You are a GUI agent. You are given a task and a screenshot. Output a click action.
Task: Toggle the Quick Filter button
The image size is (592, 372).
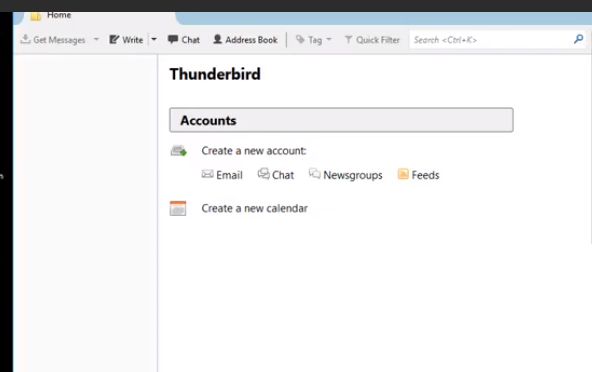pos(372,40)
